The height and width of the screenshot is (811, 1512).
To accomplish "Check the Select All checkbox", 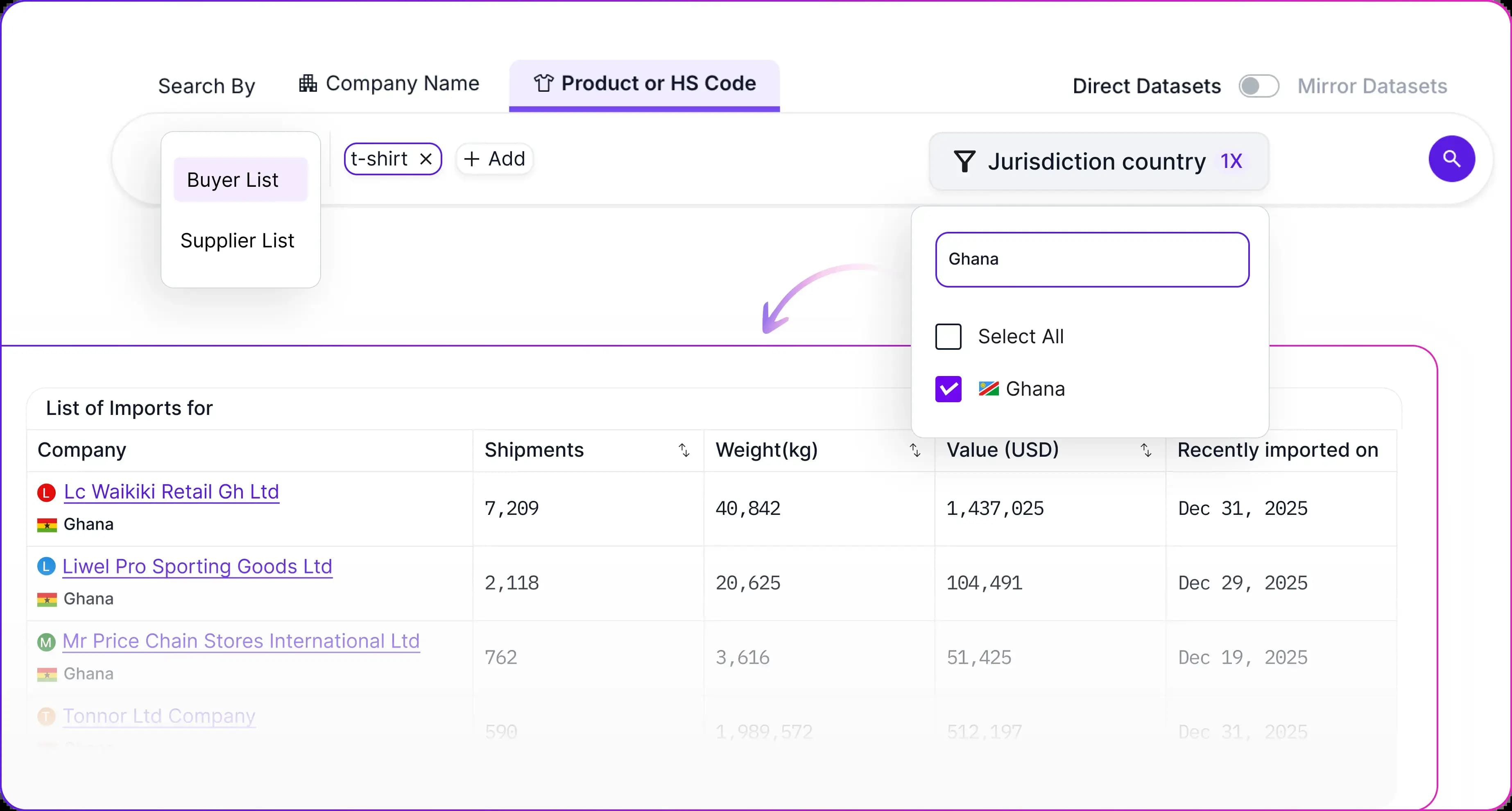I will (x=948, y=337).
